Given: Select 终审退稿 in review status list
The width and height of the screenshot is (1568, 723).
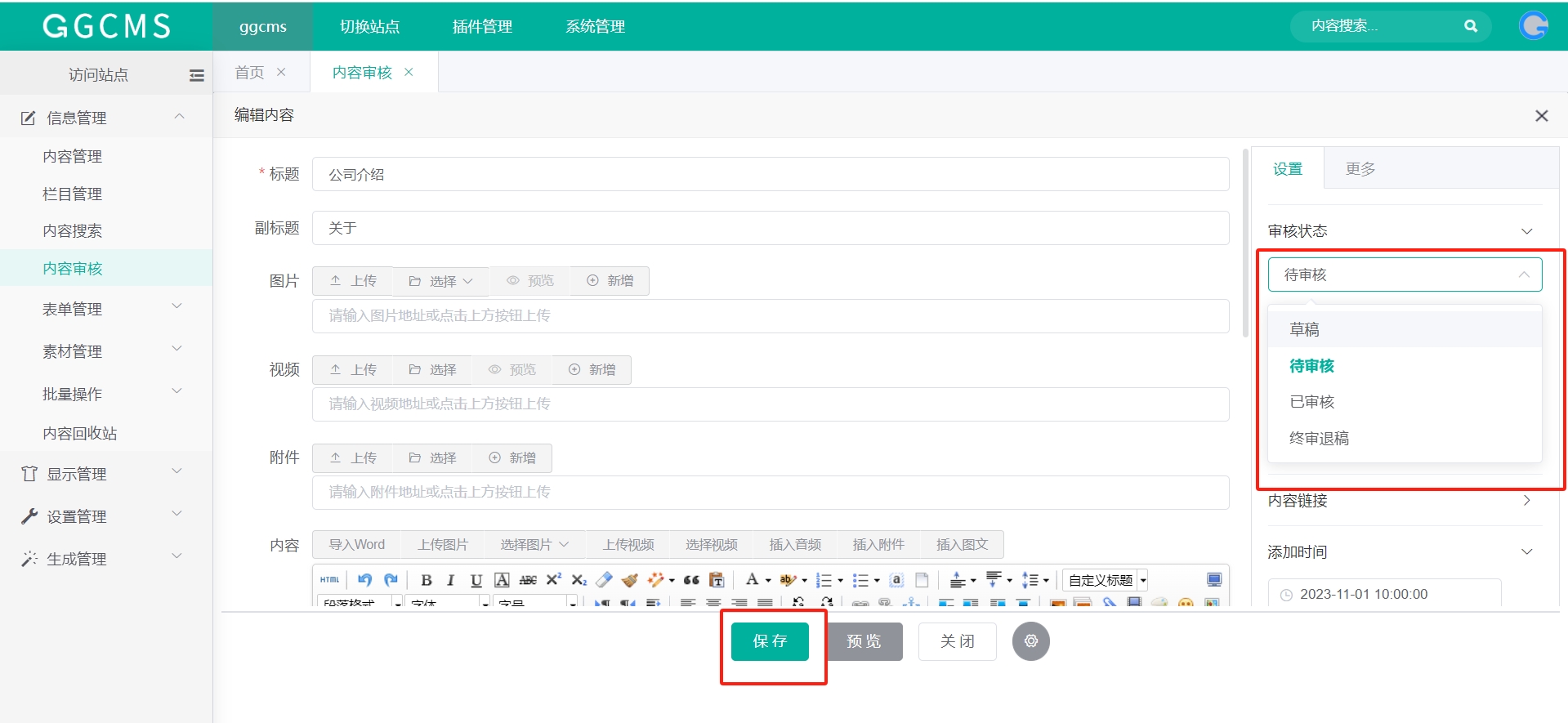Looking at the screenshot, I should 1319,439.
